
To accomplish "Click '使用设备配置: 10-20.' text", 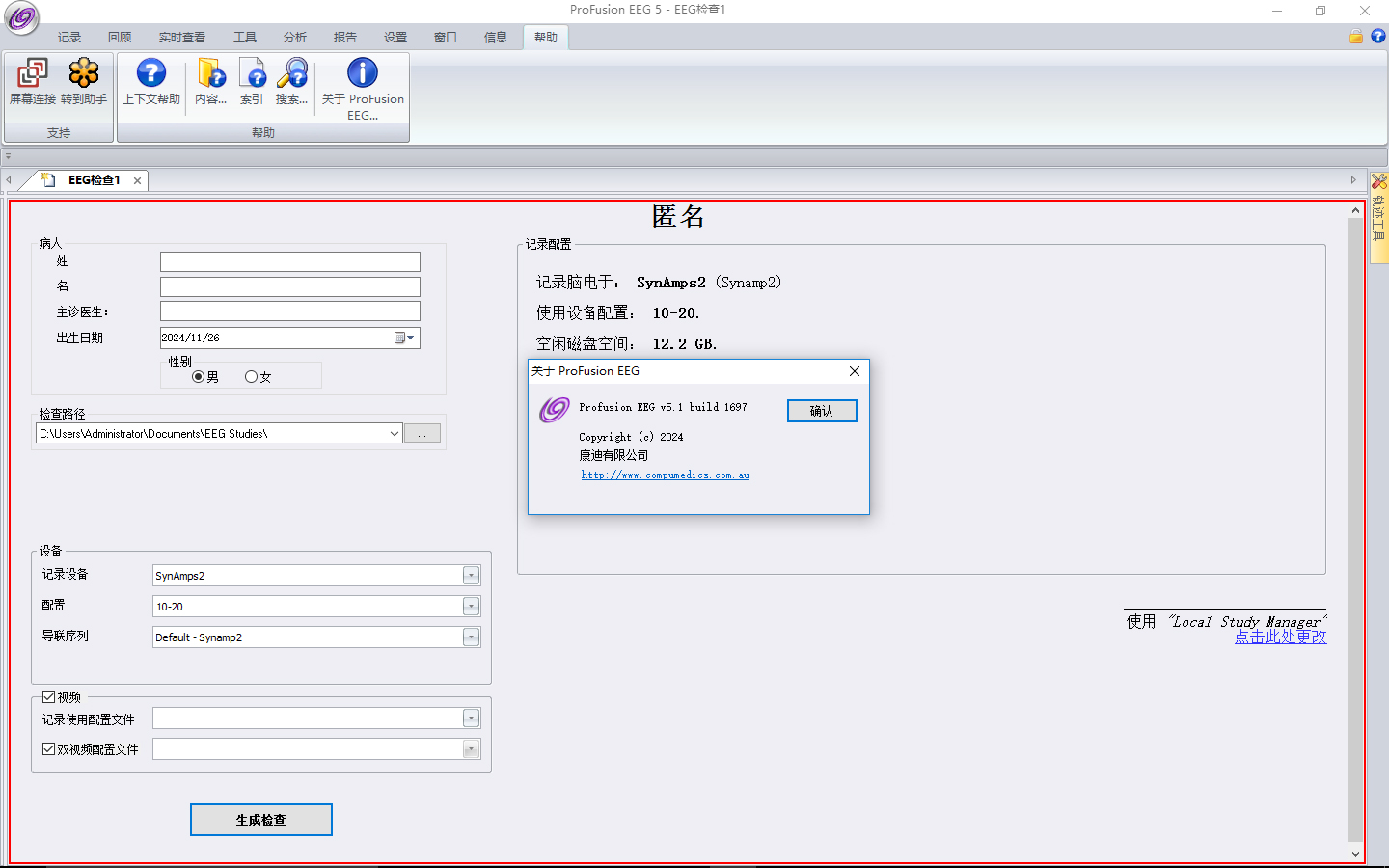I will [x=618, y=313].
